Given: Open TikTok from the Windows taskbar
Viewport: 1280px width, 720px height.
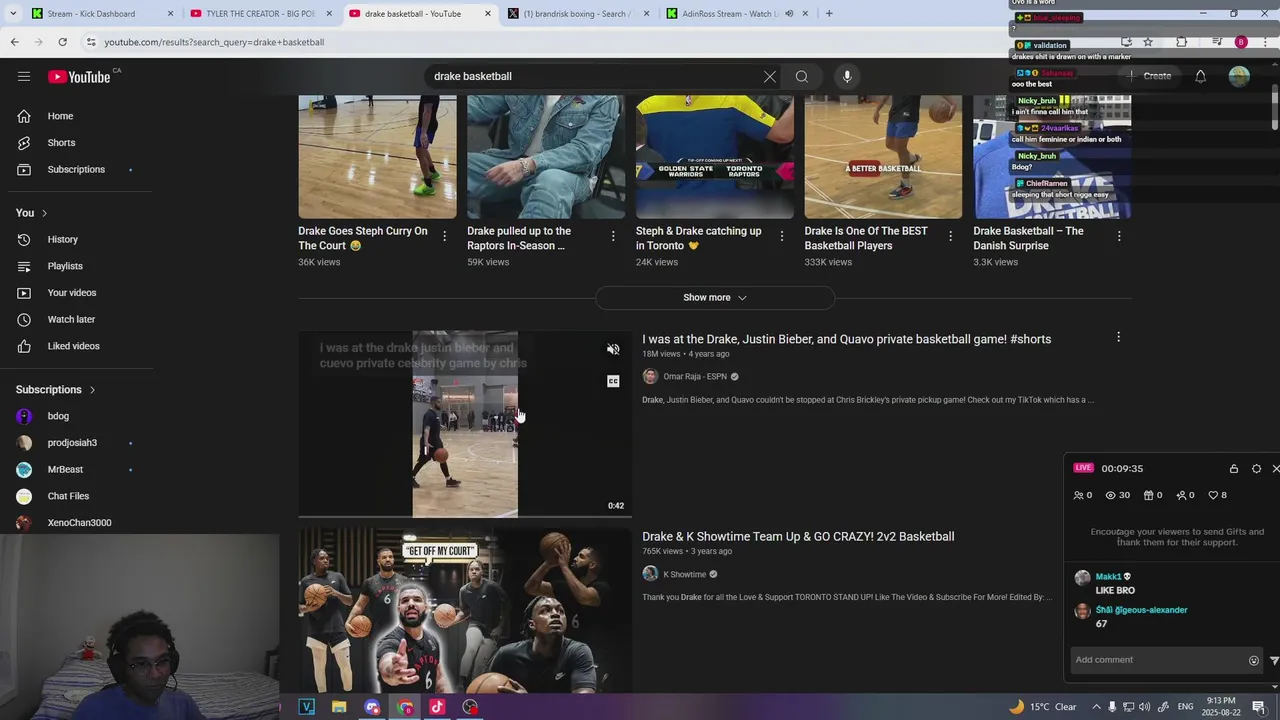Looking at the screenshot, I should [437, 707].
